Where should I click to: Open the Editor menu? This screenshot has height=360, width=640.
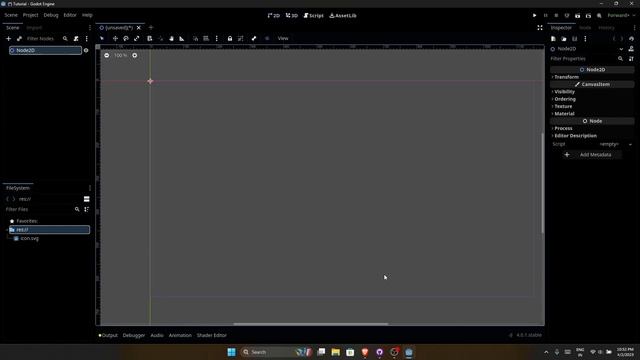pyautogui.click(x=70, y=15)
